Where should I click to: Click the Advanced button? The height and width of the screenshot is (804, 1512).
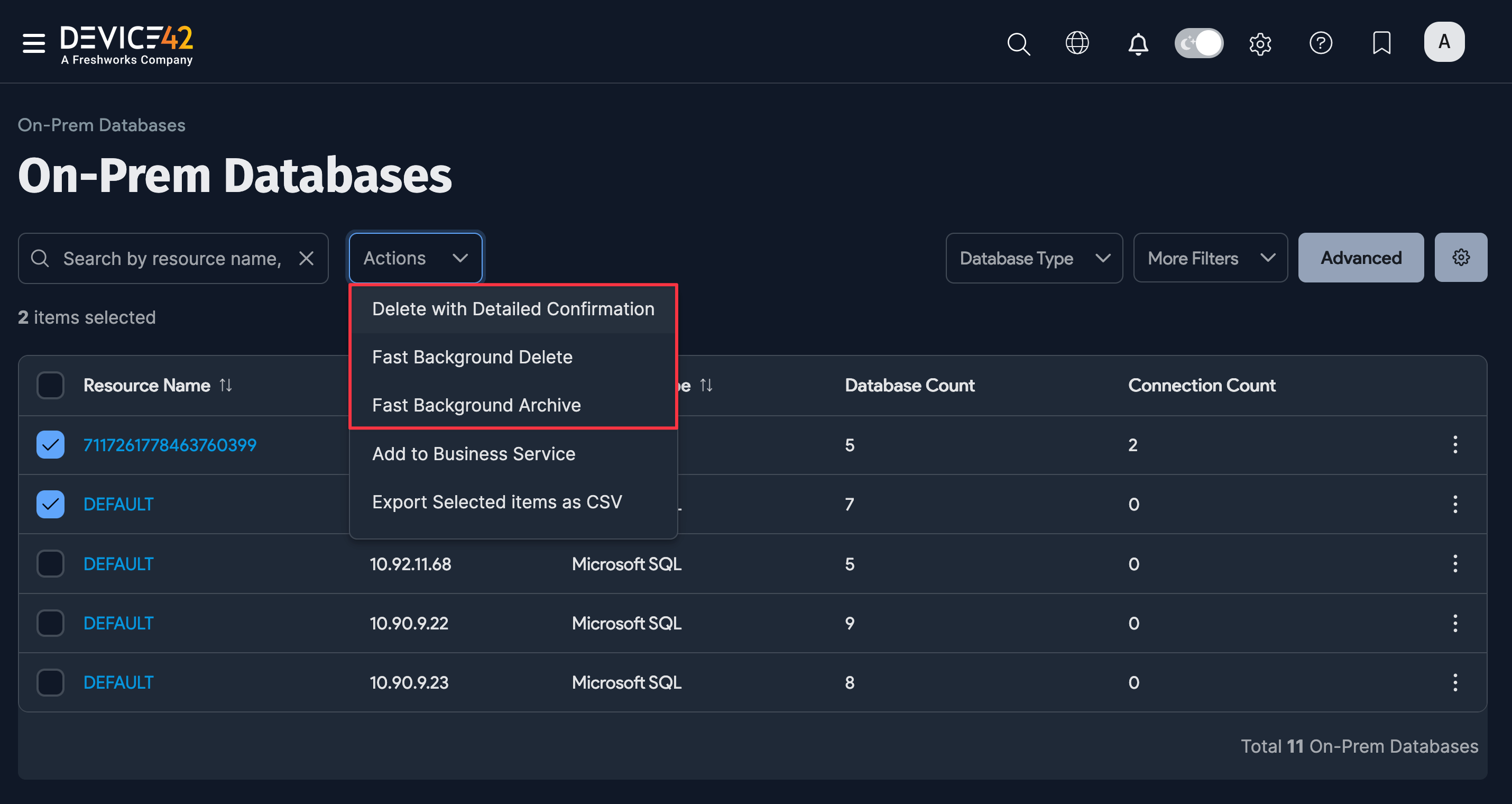click(1361, 257)
